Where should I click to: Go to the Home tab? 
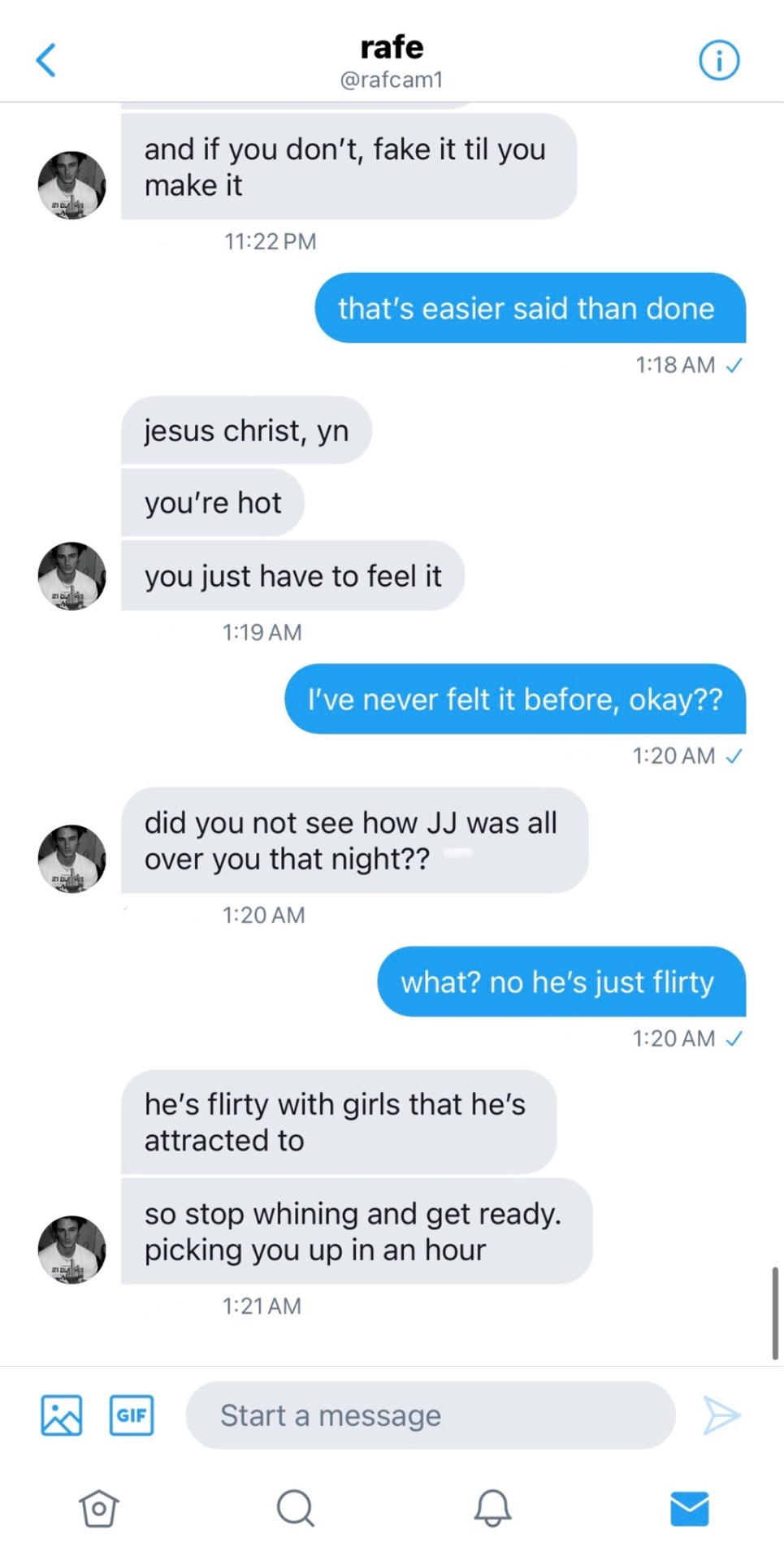(x=98, y=1509)
